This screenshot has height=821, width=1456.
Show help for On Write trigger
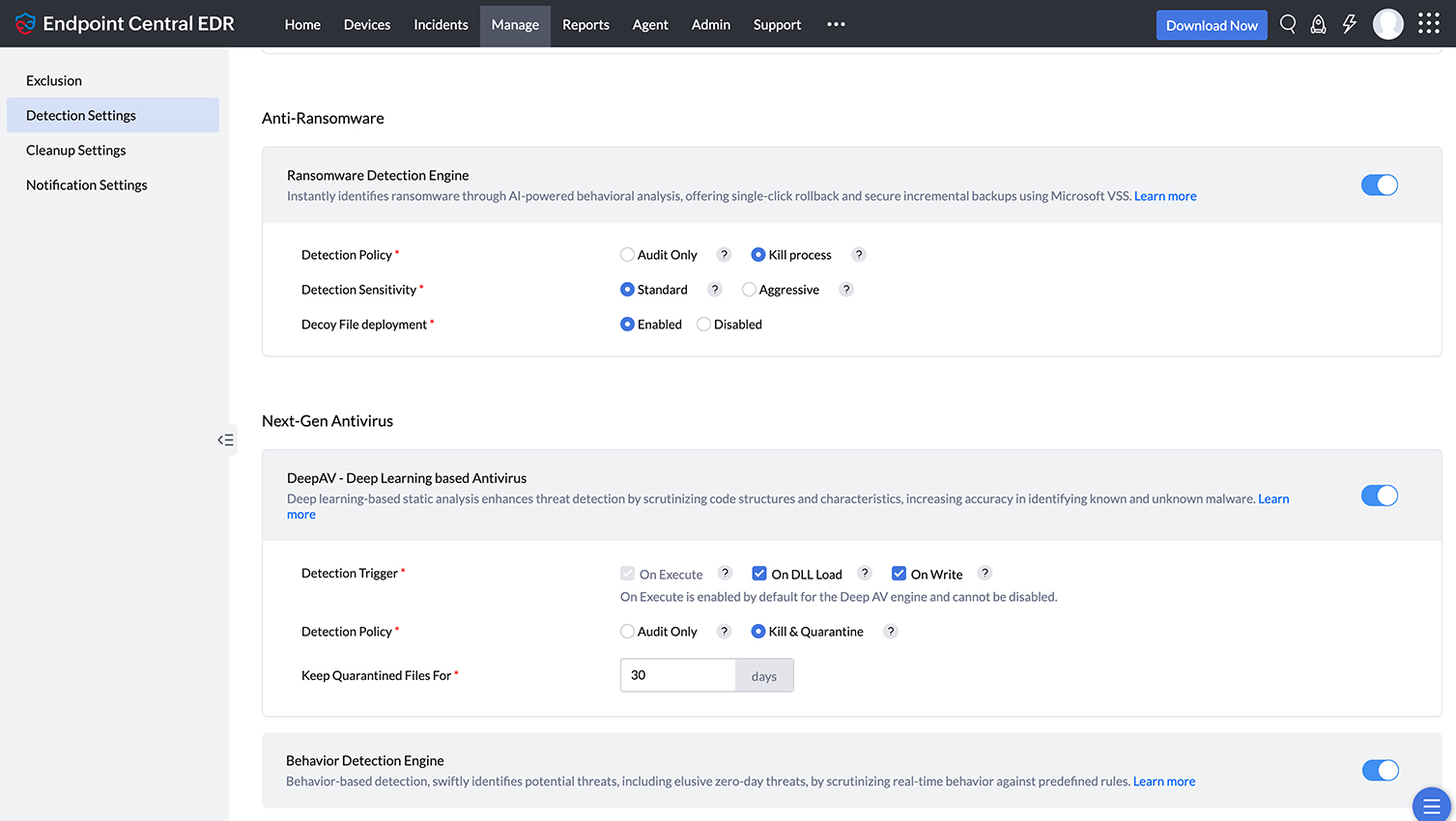(985, 573)
